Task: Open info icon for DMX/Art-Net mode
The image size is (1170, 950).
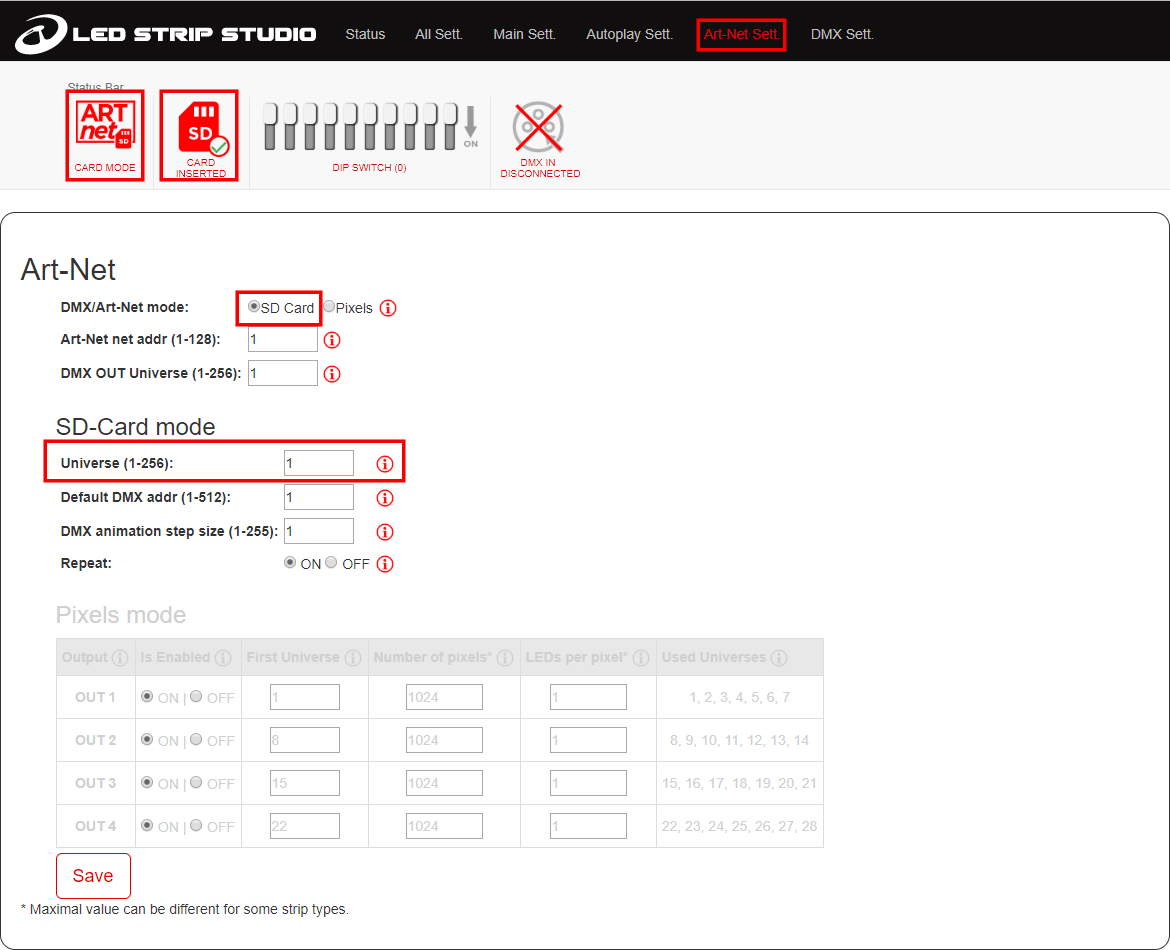Action: tap(388, 308)
